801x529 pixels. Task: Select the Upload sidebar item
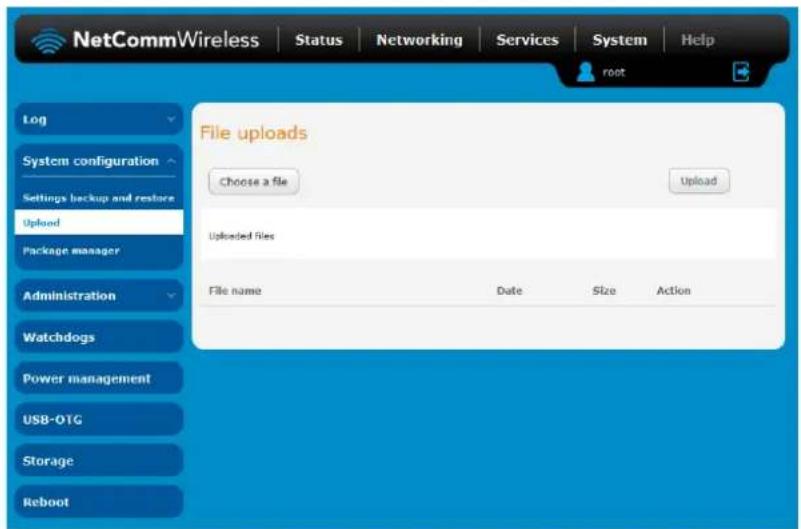coord(99,223)
